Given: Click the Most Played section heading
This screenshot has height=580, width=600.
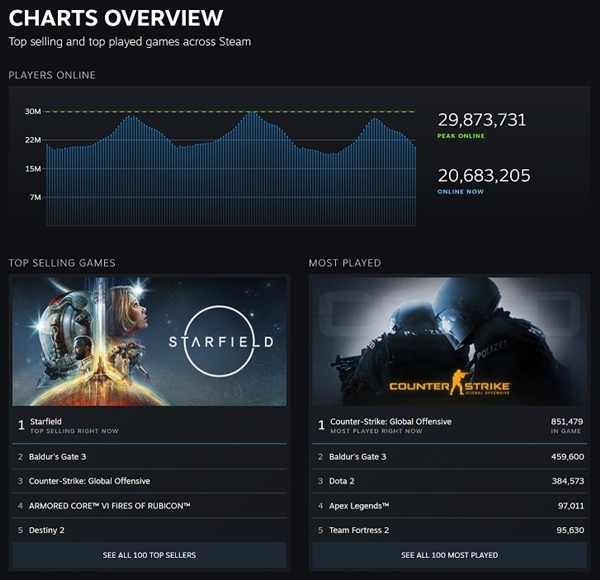Looking at the screenshot, I should (344, 263).
